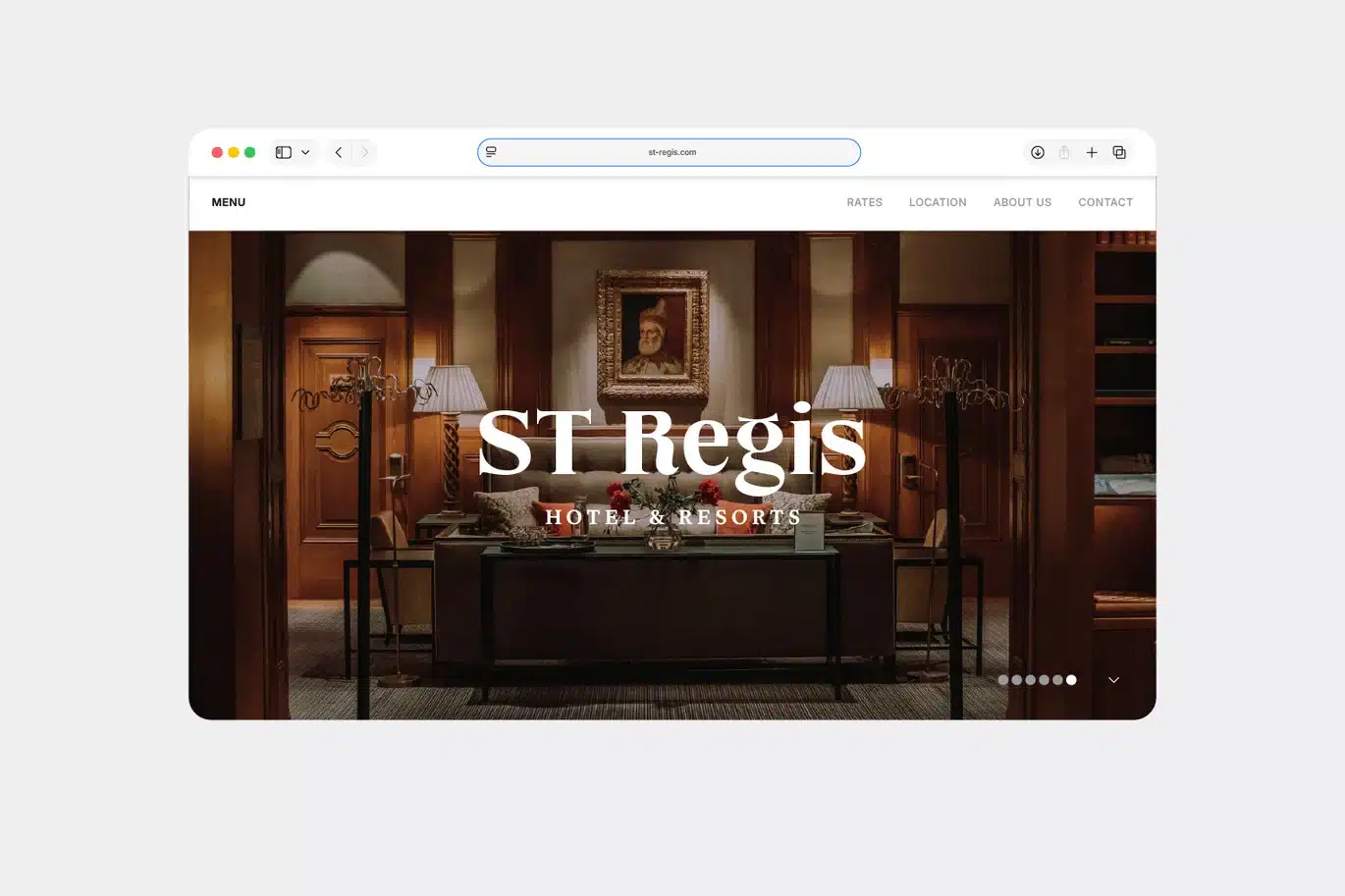1345x896 pixels.
Task: Open a new browser tab
Action: pos(1092,152)
